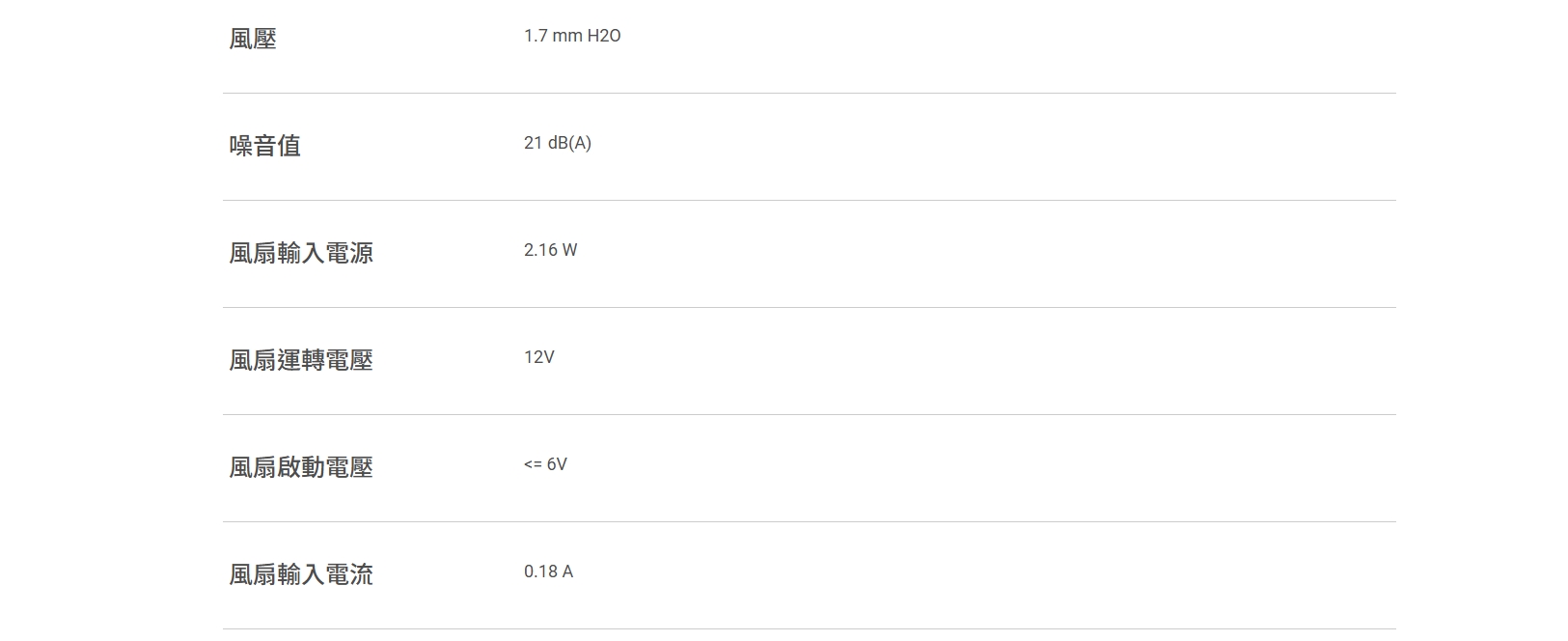The width and height of the screenshot is (1568, 641).
Task: Click the H2O unit text
Action: tap(603, 36)
